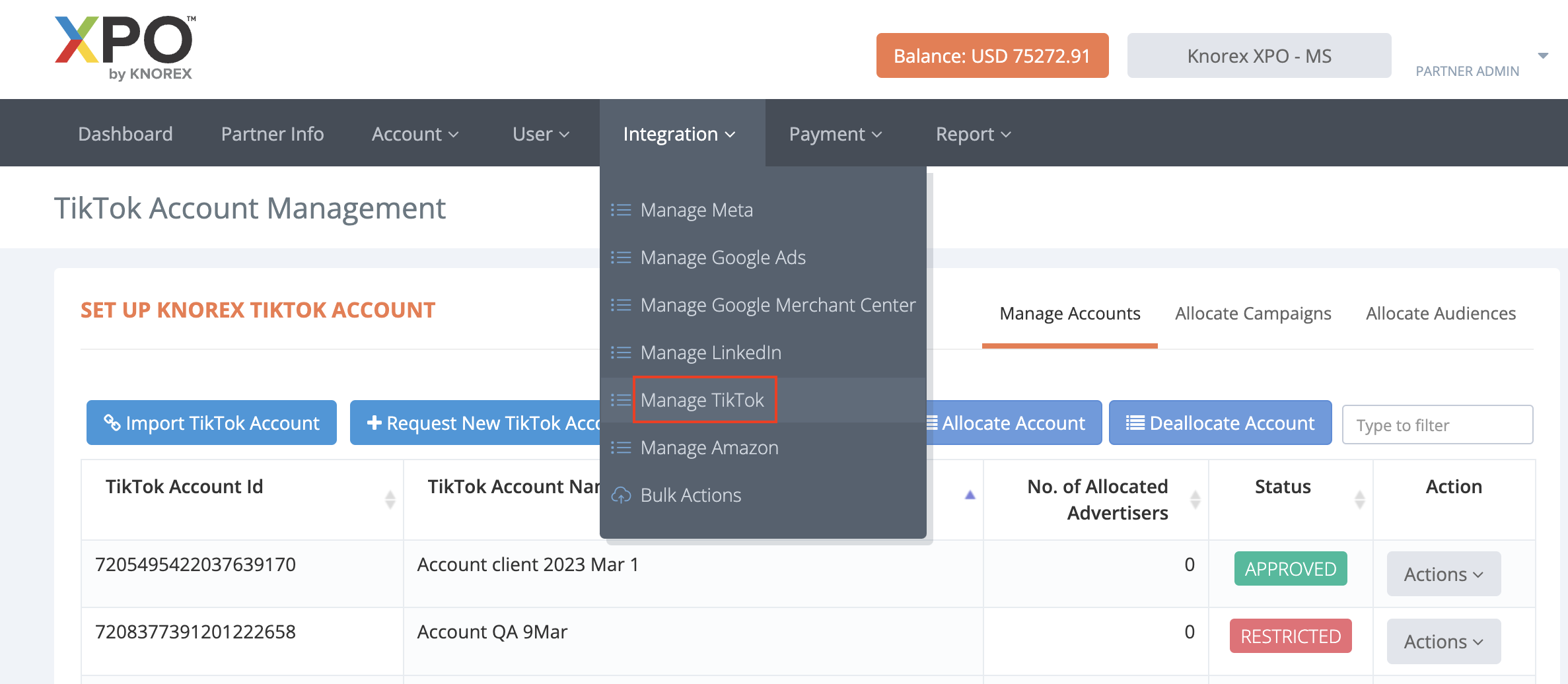The height and width of the screenshot is (684, 1568).
Task: Expand the Account menu
Action: pyautogui.click(x=415, y=134)
